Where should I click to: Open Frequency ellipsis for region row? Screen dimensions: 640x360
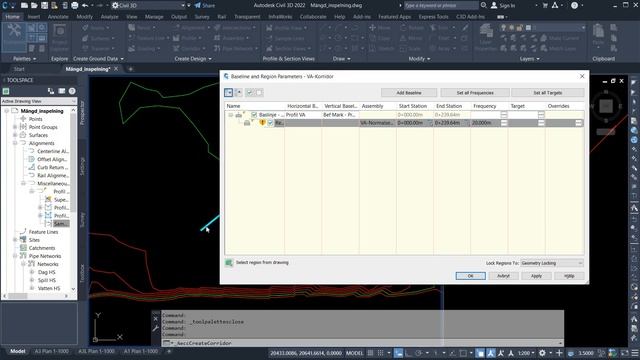point(504,123)
